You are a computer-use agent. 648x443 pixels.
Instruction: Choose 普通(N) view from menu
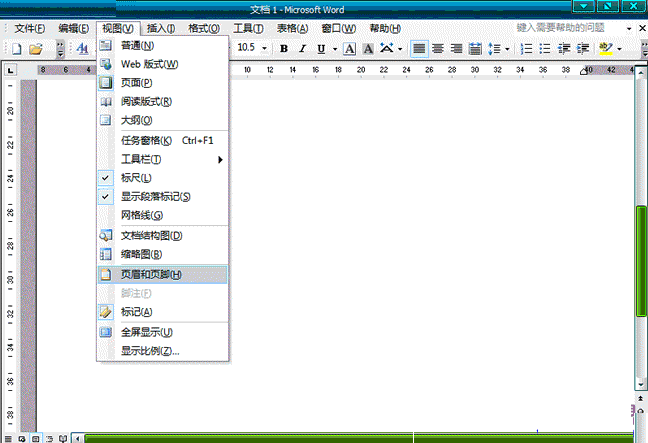click(x=163, y=45)
